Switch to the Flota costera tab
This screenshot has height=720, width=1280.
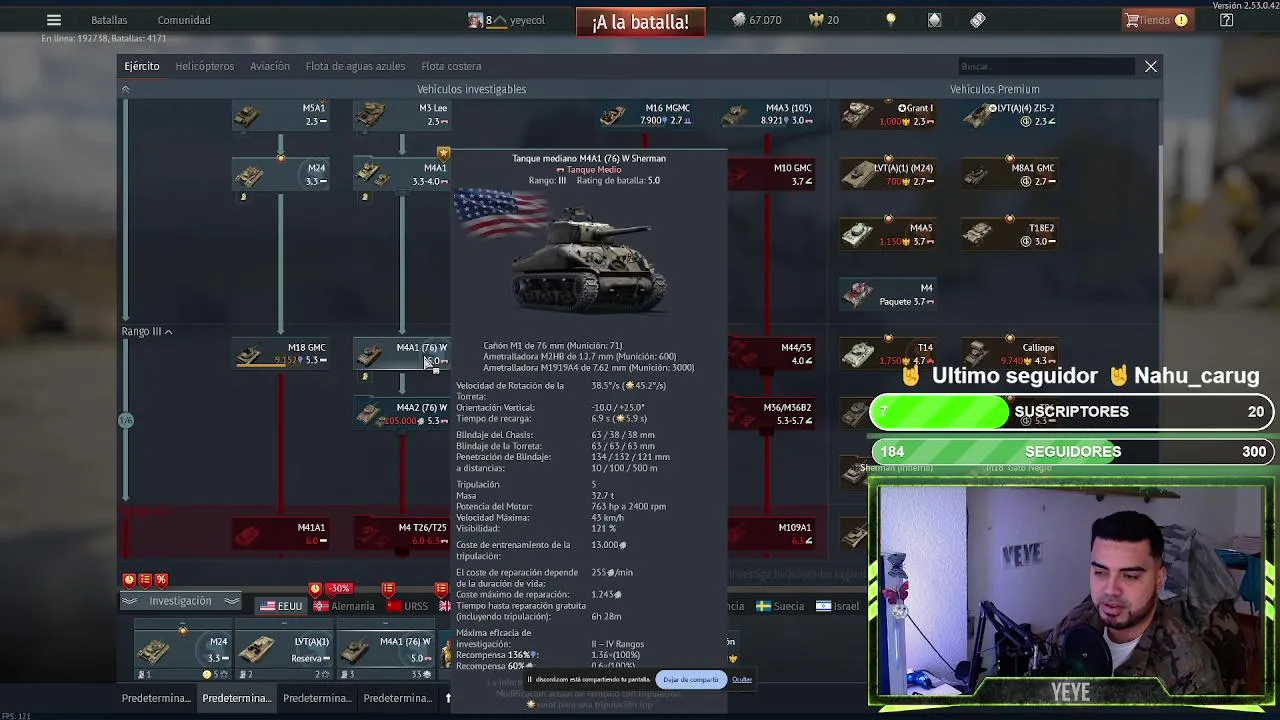pos(451,66)
